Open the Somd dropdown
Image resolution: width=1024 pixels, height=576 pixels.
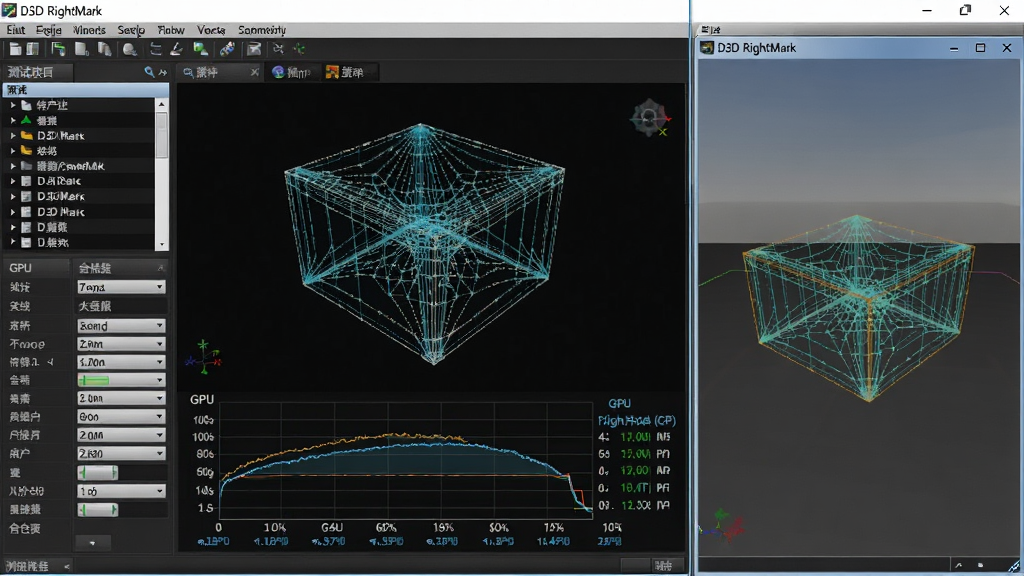(x=121, y=325)
